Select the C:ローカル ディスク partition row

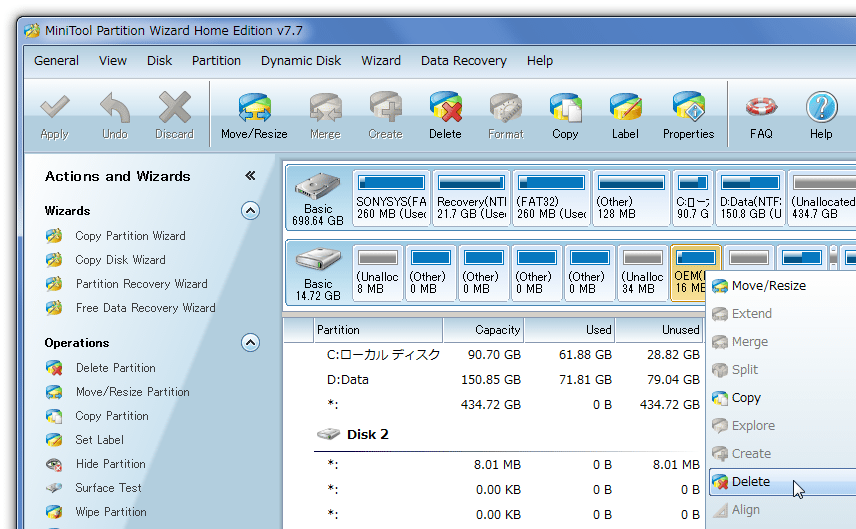click(495, 355)
